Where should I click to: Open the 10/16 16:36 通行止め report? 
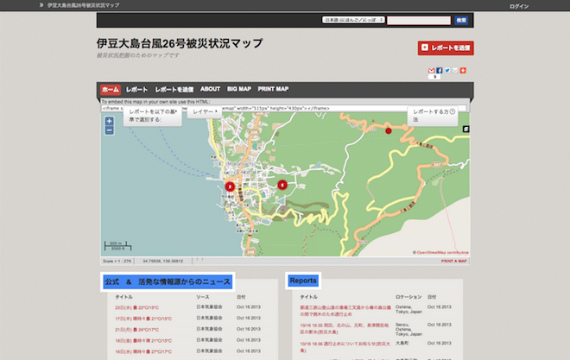(345, 347)
